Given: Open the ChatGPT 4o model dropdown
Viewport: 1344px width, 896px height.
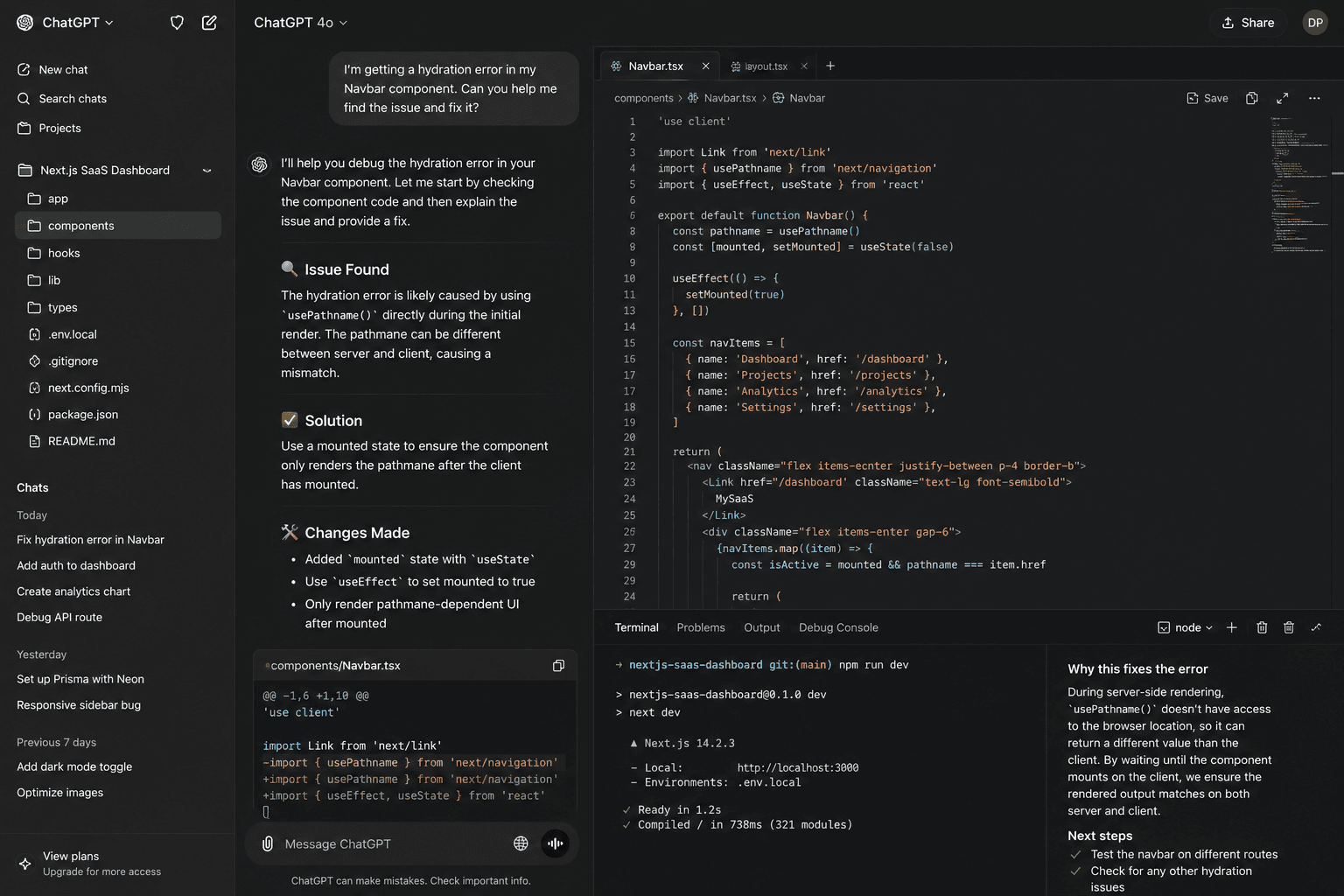Looking at the screenshot, I should click(301, 23).
